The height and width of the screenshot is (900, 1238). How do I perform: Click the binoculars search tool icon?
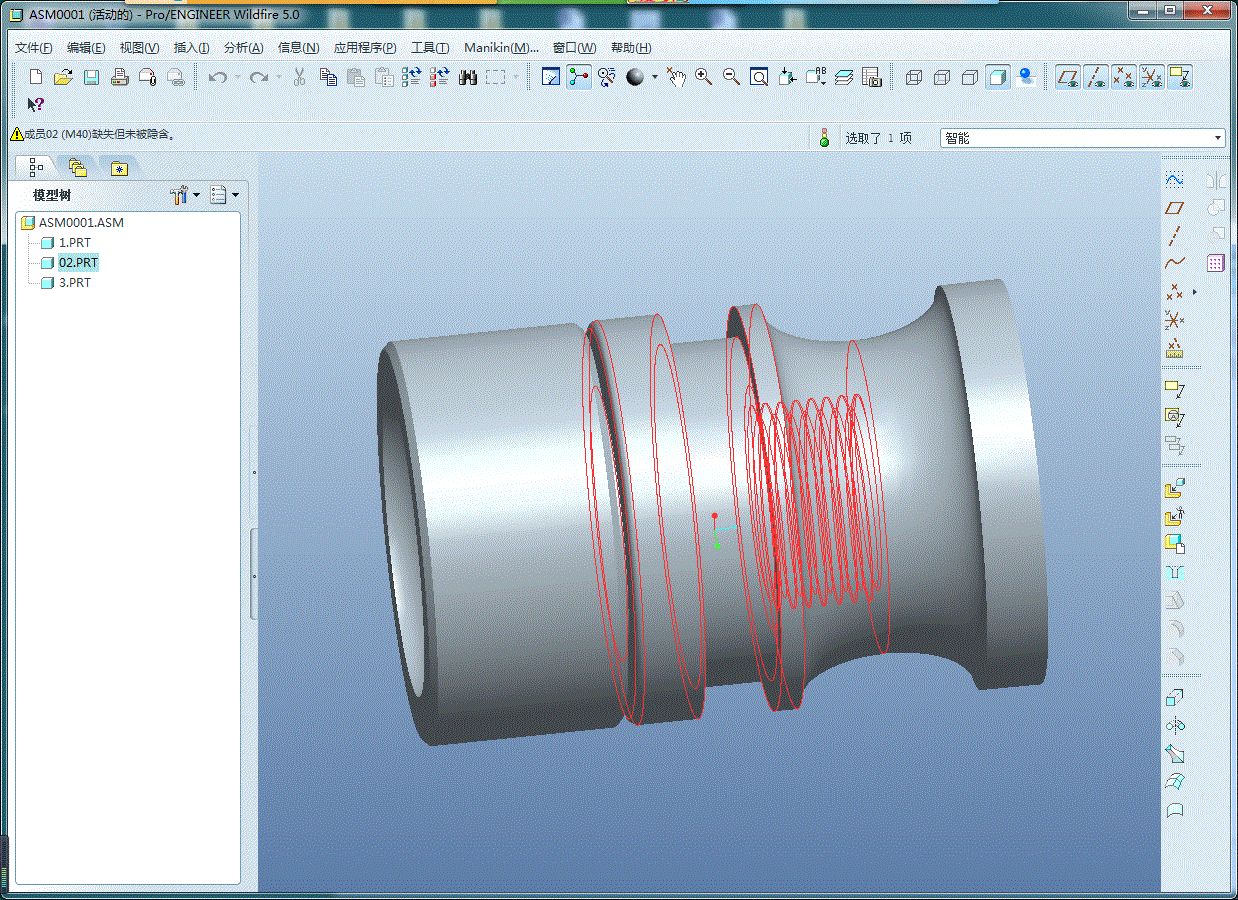pyautogui.click(x=468, y=77)
